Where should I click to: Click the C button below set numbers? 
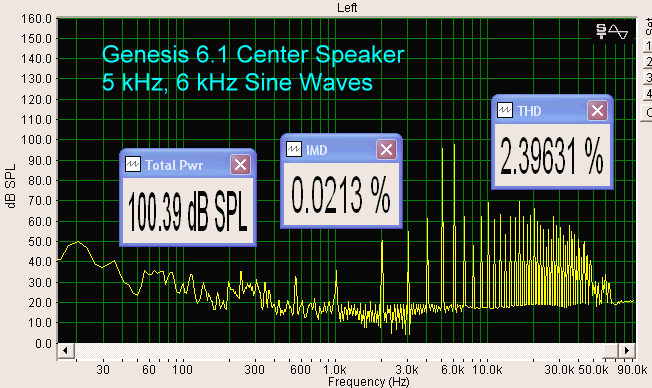[x=648, y=113]
